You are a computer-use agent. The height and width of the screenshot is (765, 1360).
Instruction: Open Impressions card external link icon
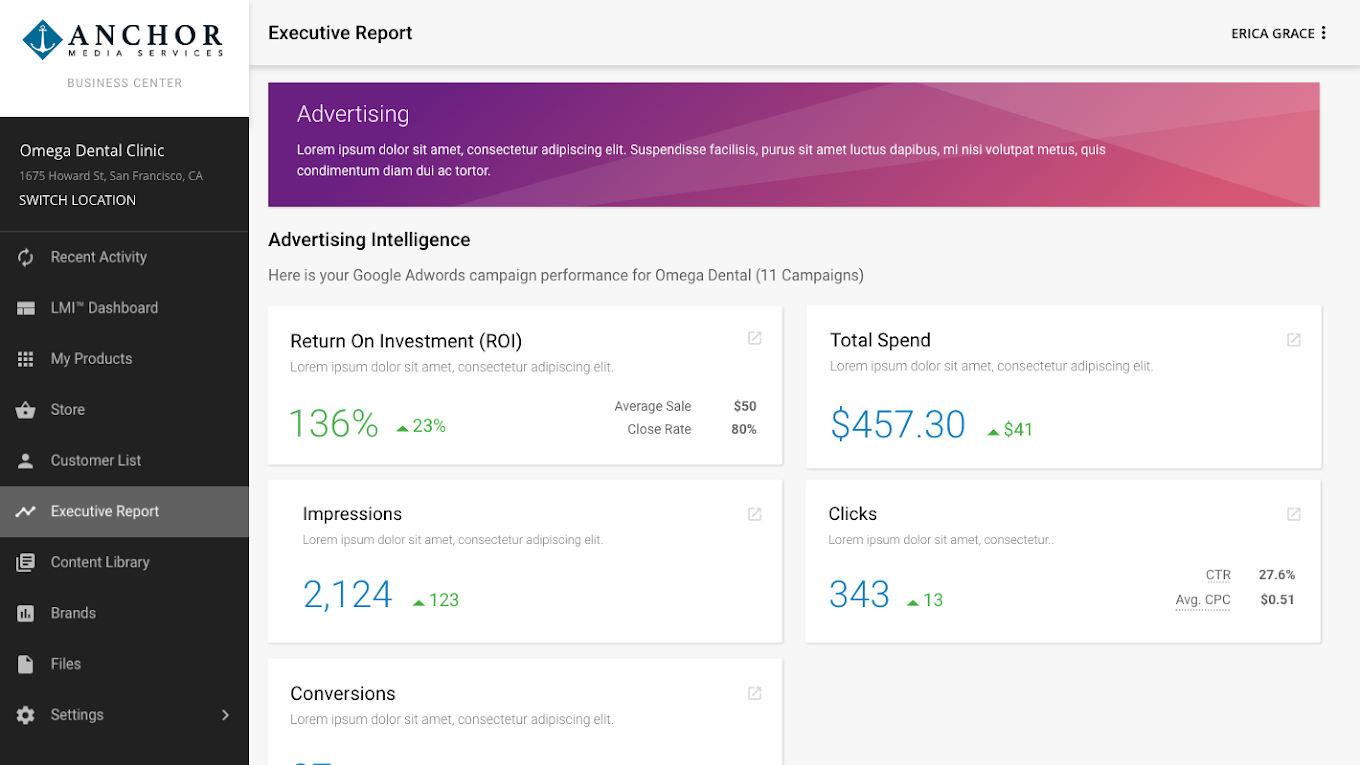[x=755, y=514]
